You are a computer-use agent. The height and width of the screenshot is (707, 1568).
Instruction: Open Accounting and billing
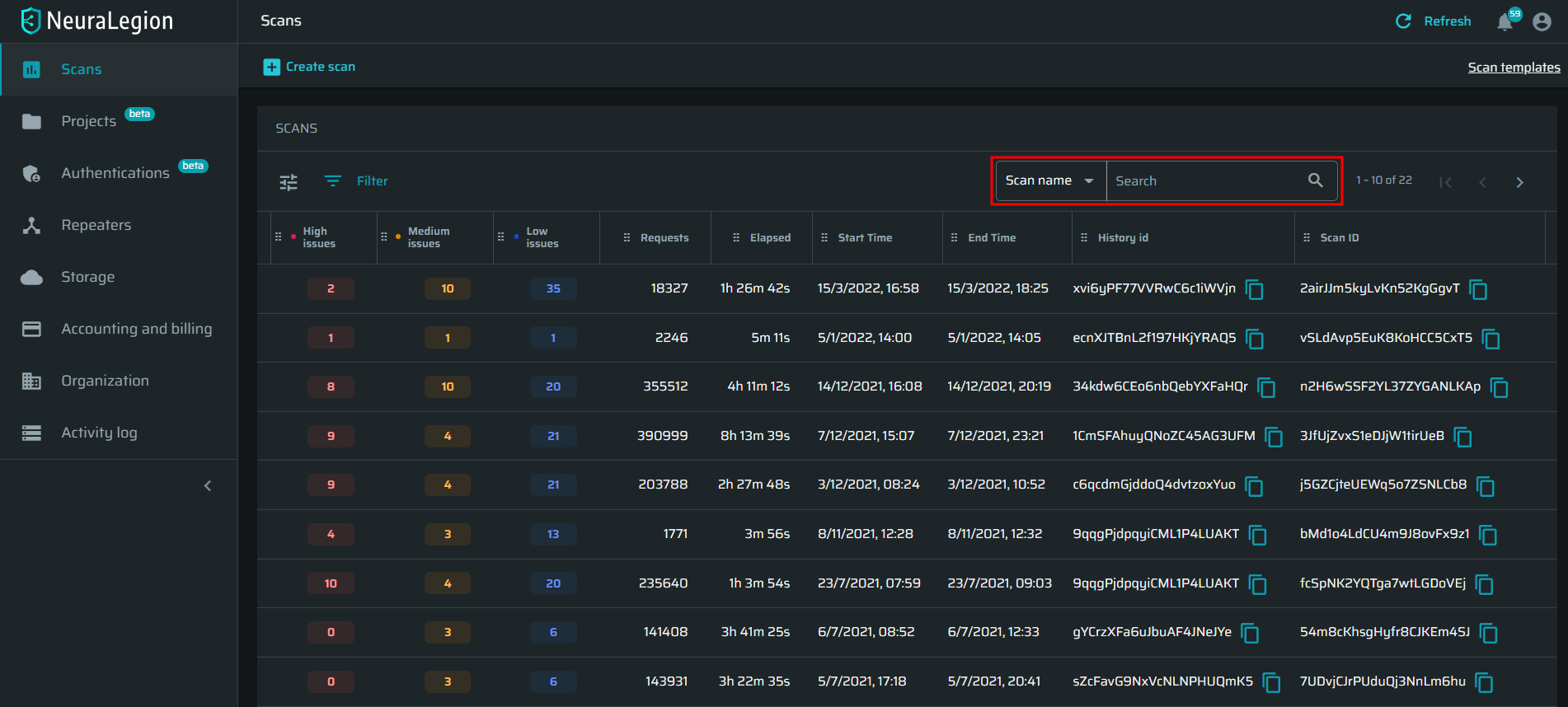[120, 329]
